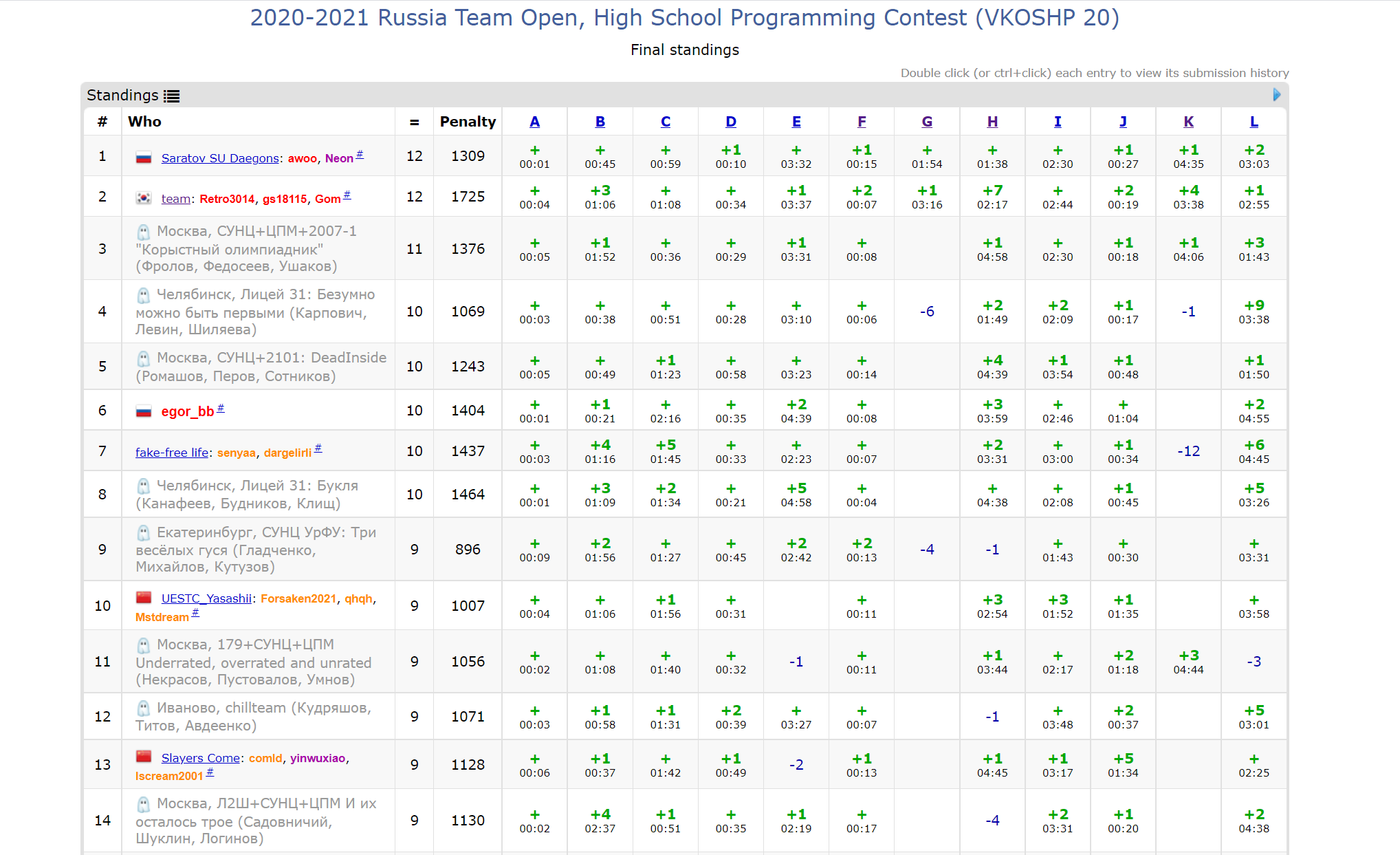The width and height of the screenshot is (1400, 855).
Task: Click the +9 03:38 cell in column L
Action: coord(1254,312)
